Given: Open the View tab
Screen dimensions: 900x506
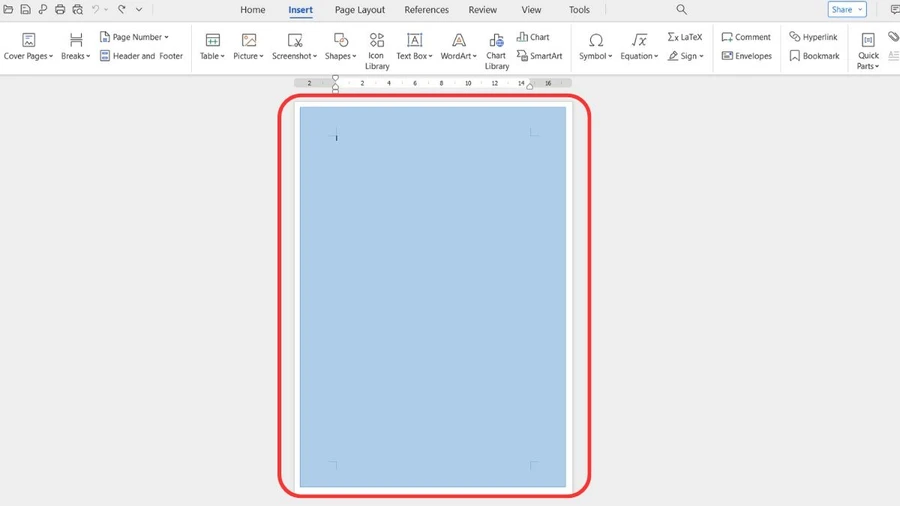Looking at the screenshot, I should coord(531,10).
